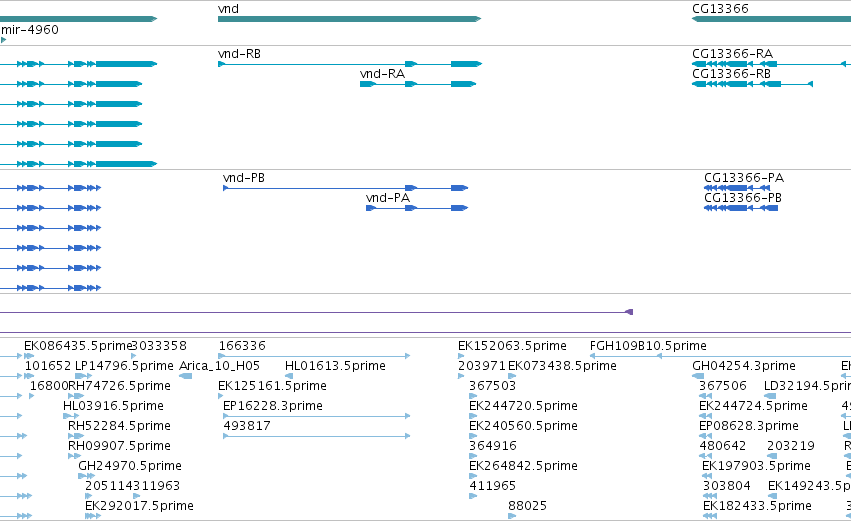
Task: Select the vnd-PB protein feature
Action: click(x=345, y=188)
